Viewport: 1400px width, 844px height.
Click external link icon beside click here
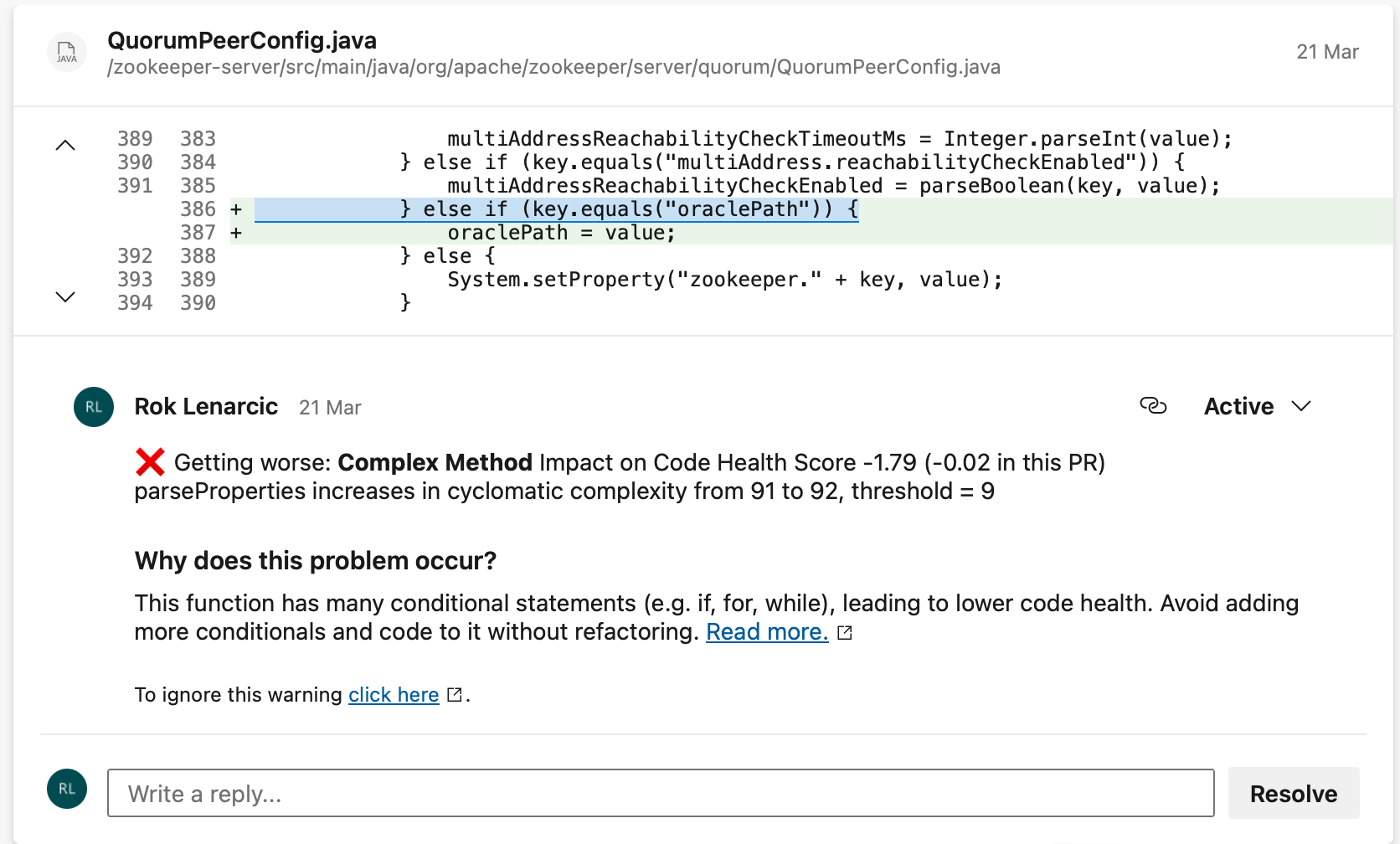(x=455, y=695)
